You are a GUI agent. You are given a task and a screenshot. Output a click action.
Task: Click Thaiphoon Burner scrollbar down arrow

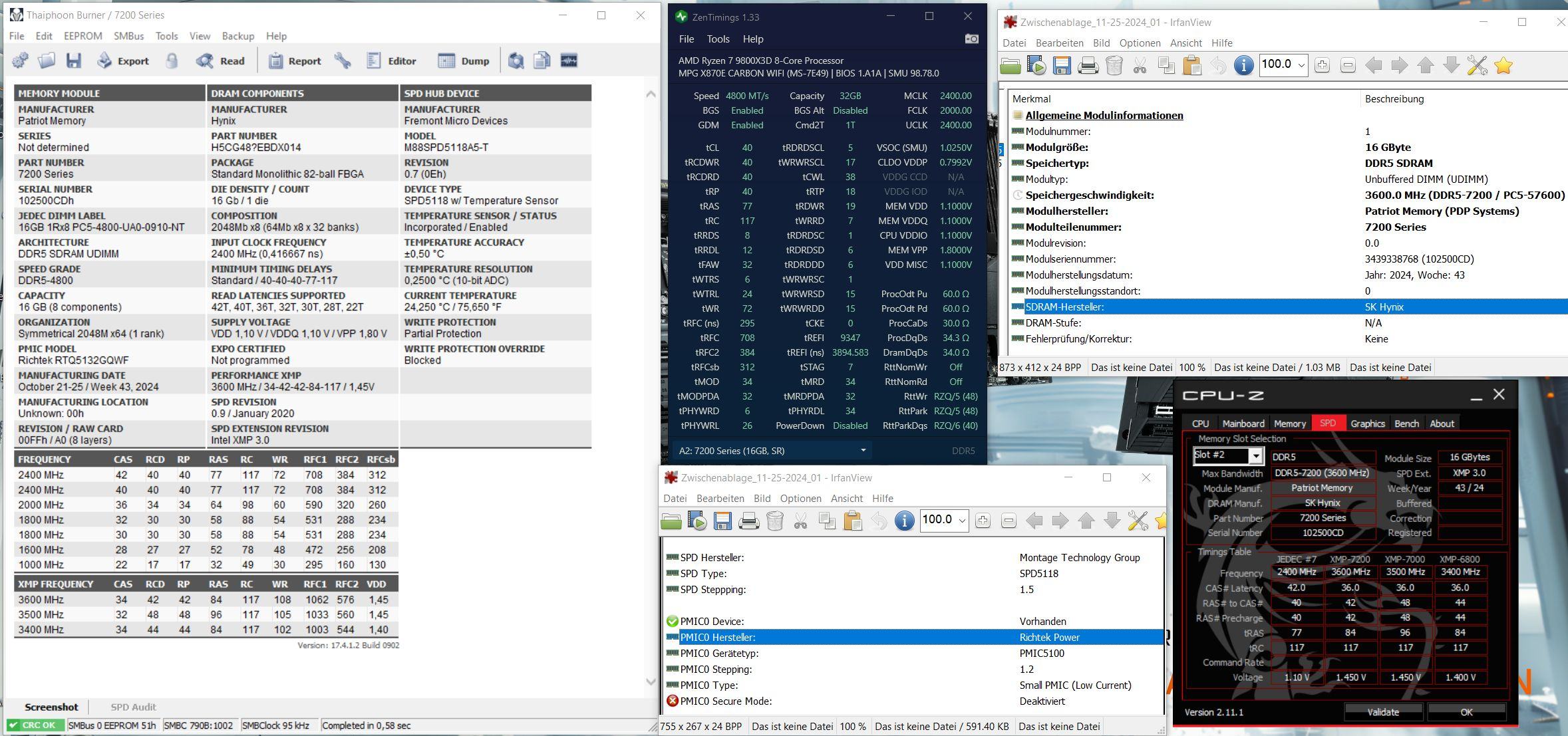(x=651, y=681)
